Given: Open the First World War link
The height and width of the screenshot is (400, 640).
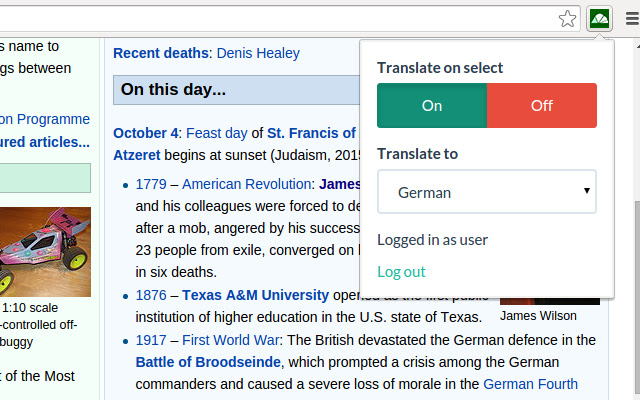Looking at the screenshot, I should [x=230, y=340].
